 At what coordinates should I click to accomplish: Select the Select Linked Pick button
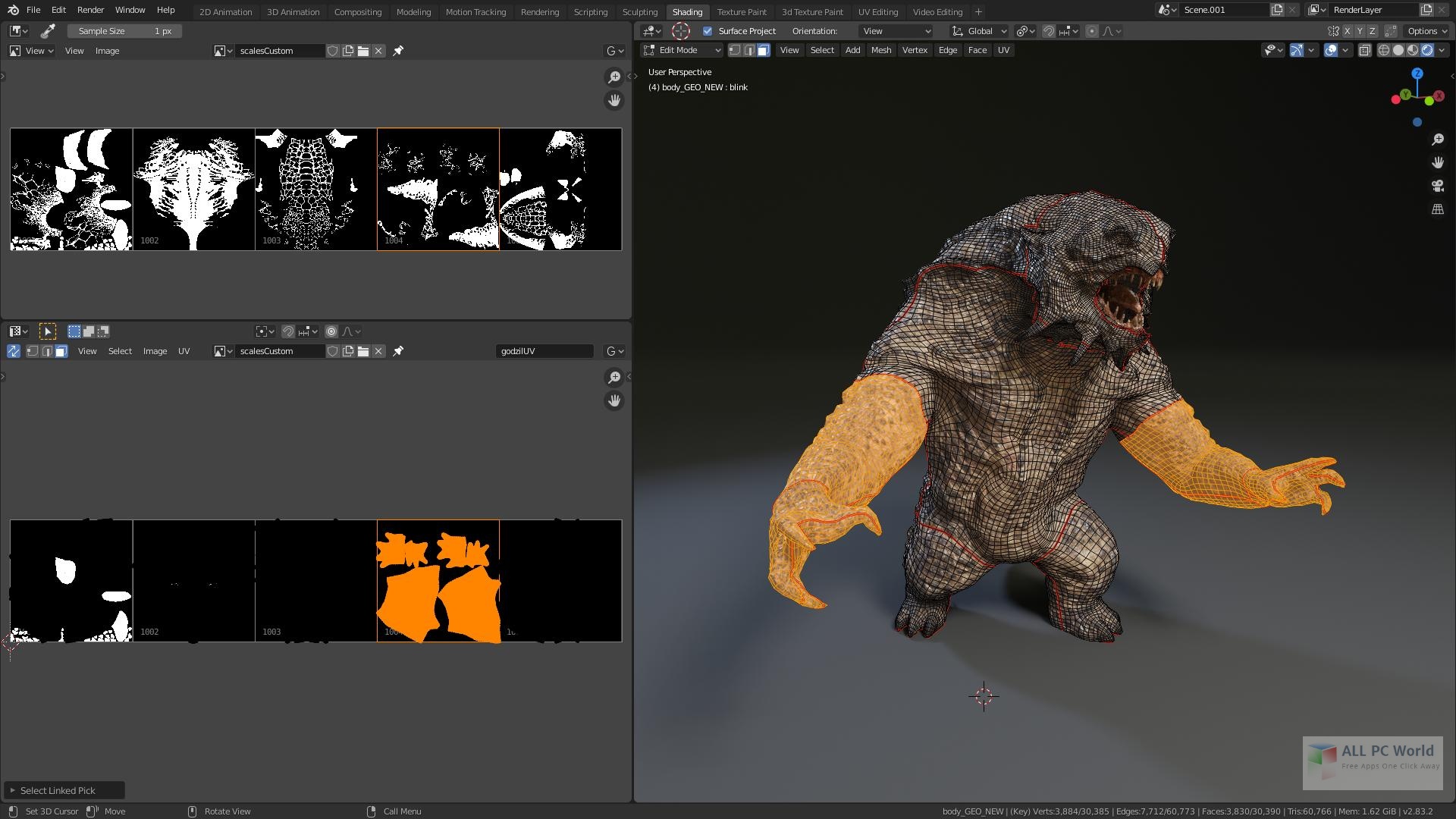[57, 790]
